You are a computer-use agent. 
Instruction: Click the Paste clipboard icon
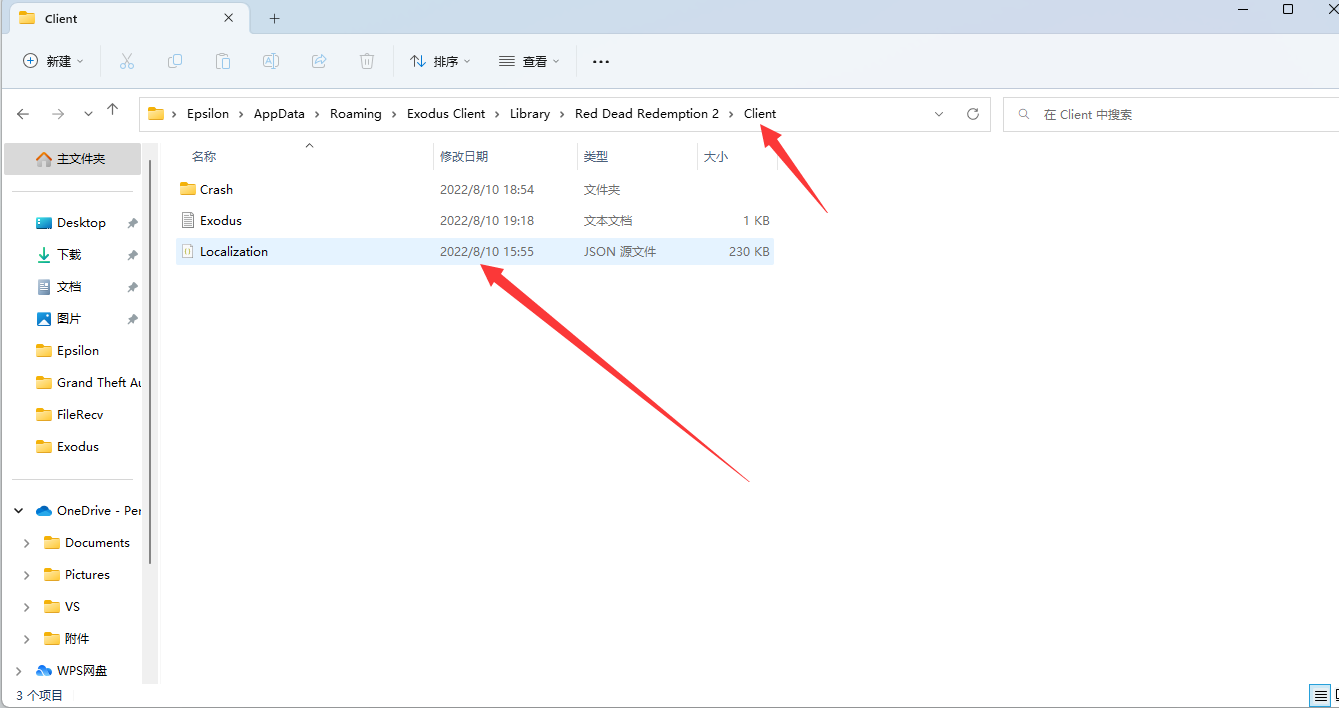[223, 61]
